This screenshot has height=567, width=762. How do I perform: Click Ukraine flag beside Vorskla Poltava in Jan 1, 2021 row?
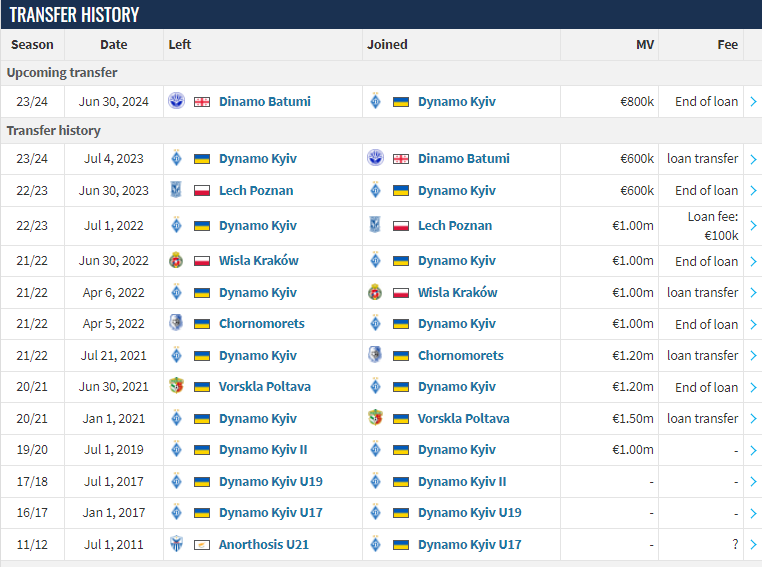[x=401, y=419]
